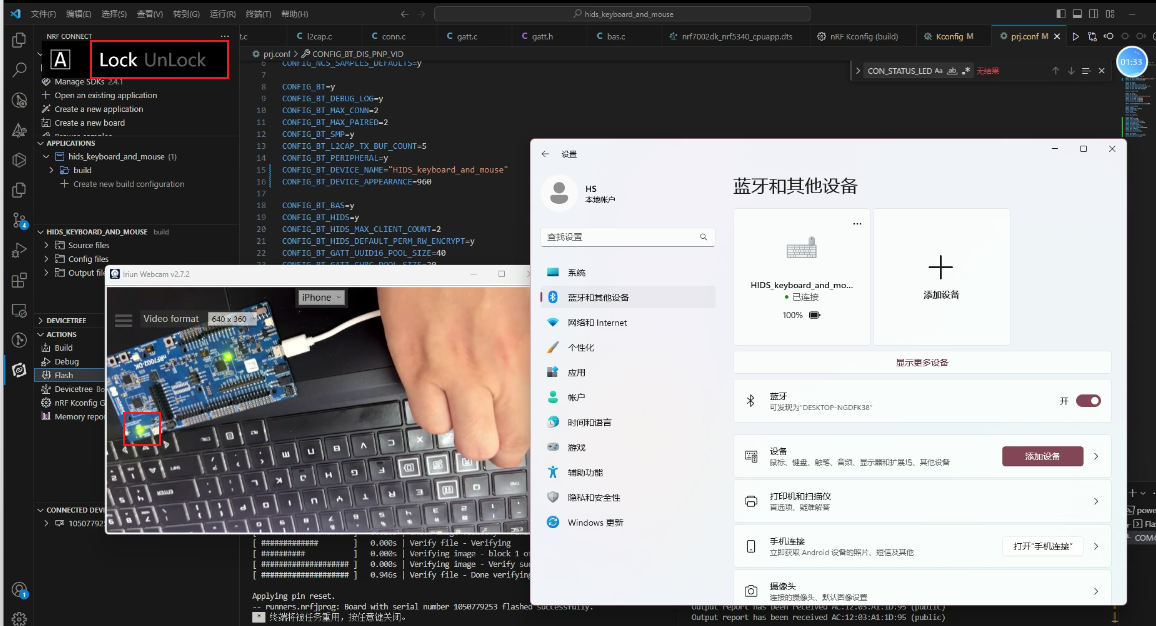Open 打印机和扫描仪 settings row
Viewport: 1156px width, 626px height.
[x=922, y=501]
